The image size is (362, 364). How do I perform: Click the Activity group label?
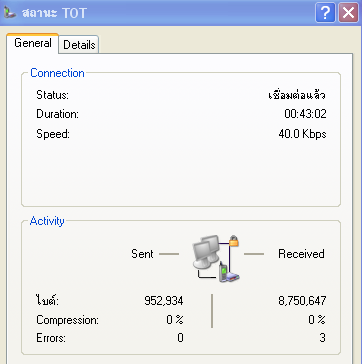[x=47, y=221]
